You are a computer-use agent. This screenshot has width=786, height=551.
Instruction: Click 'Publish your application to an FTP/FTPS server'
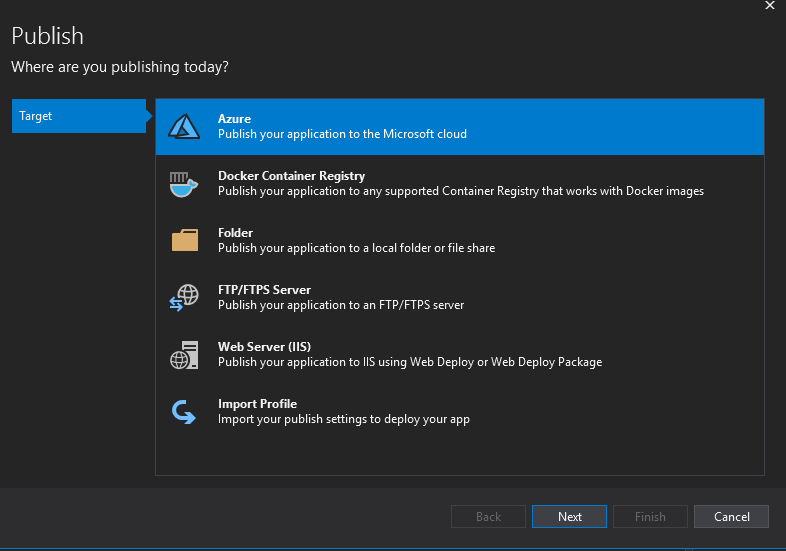pyautogui.click(x=341, y=305)
